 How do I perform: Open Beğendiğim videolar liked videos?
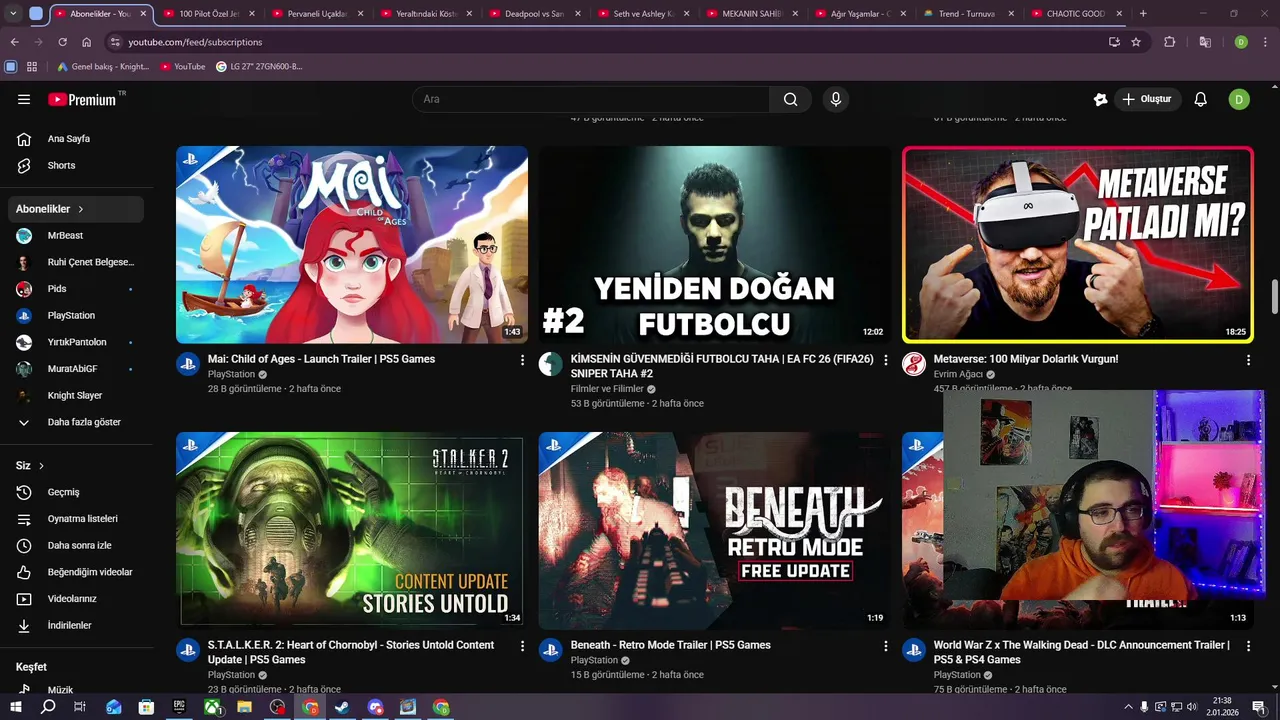click(x=78, y=572)
